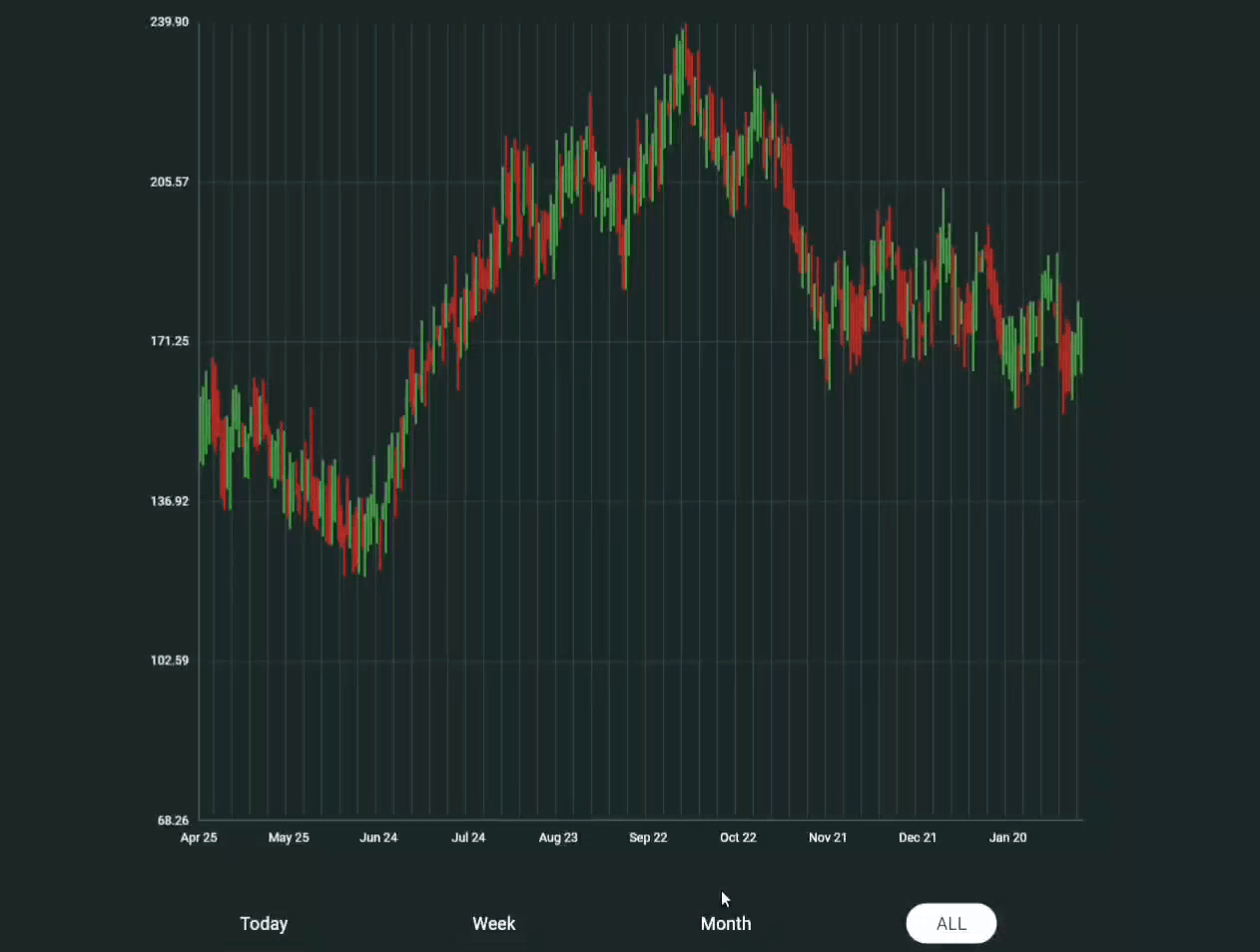The width and height of the screenshot is (1260, 952).
Task: Activate the ALL time range button
Action: tap(950, 923)
